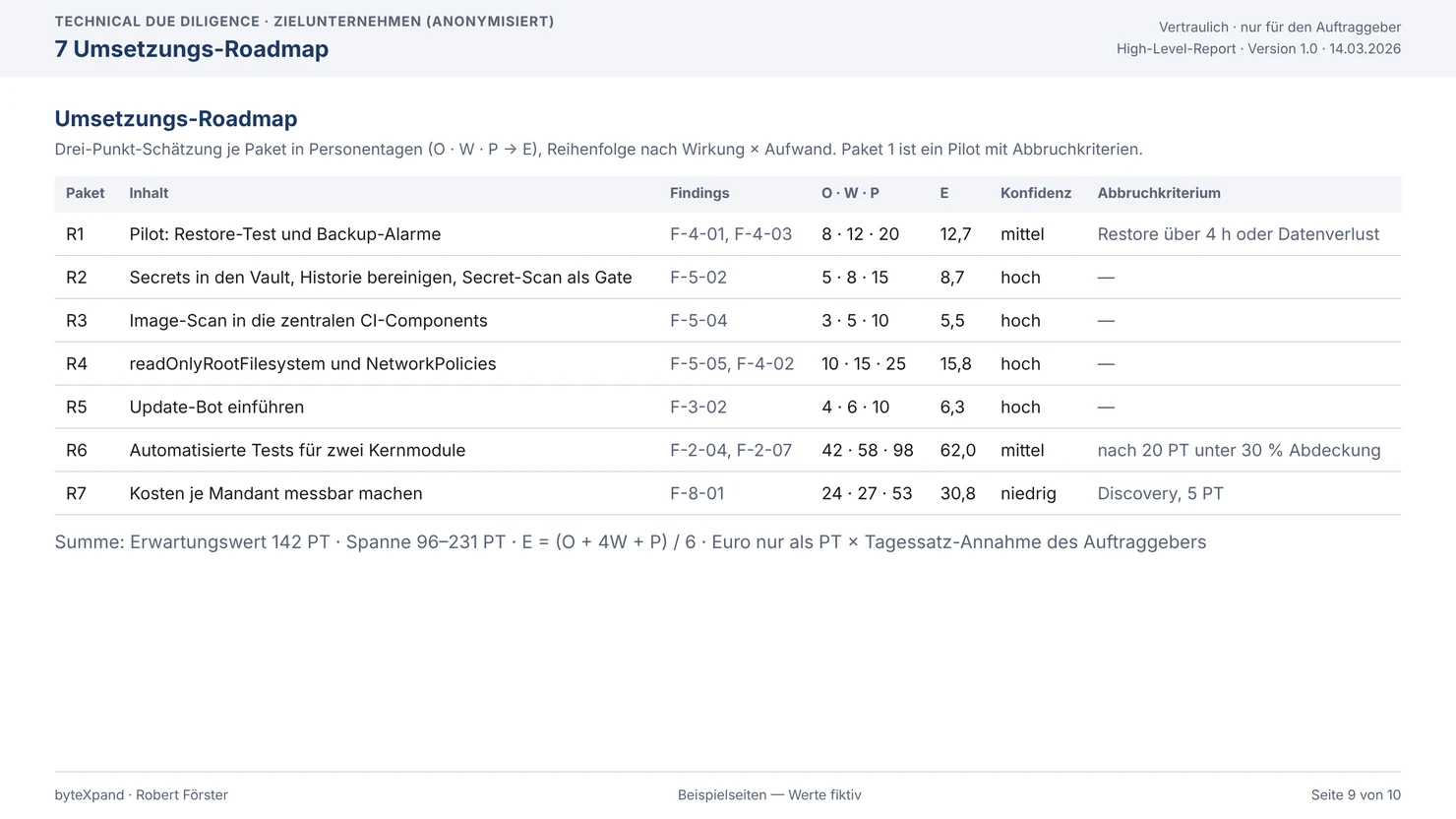Click page indicator 'Seite 9 von 10'
The height and width of the screenshot is (819, 1456).
click(x=1356, y=795)
